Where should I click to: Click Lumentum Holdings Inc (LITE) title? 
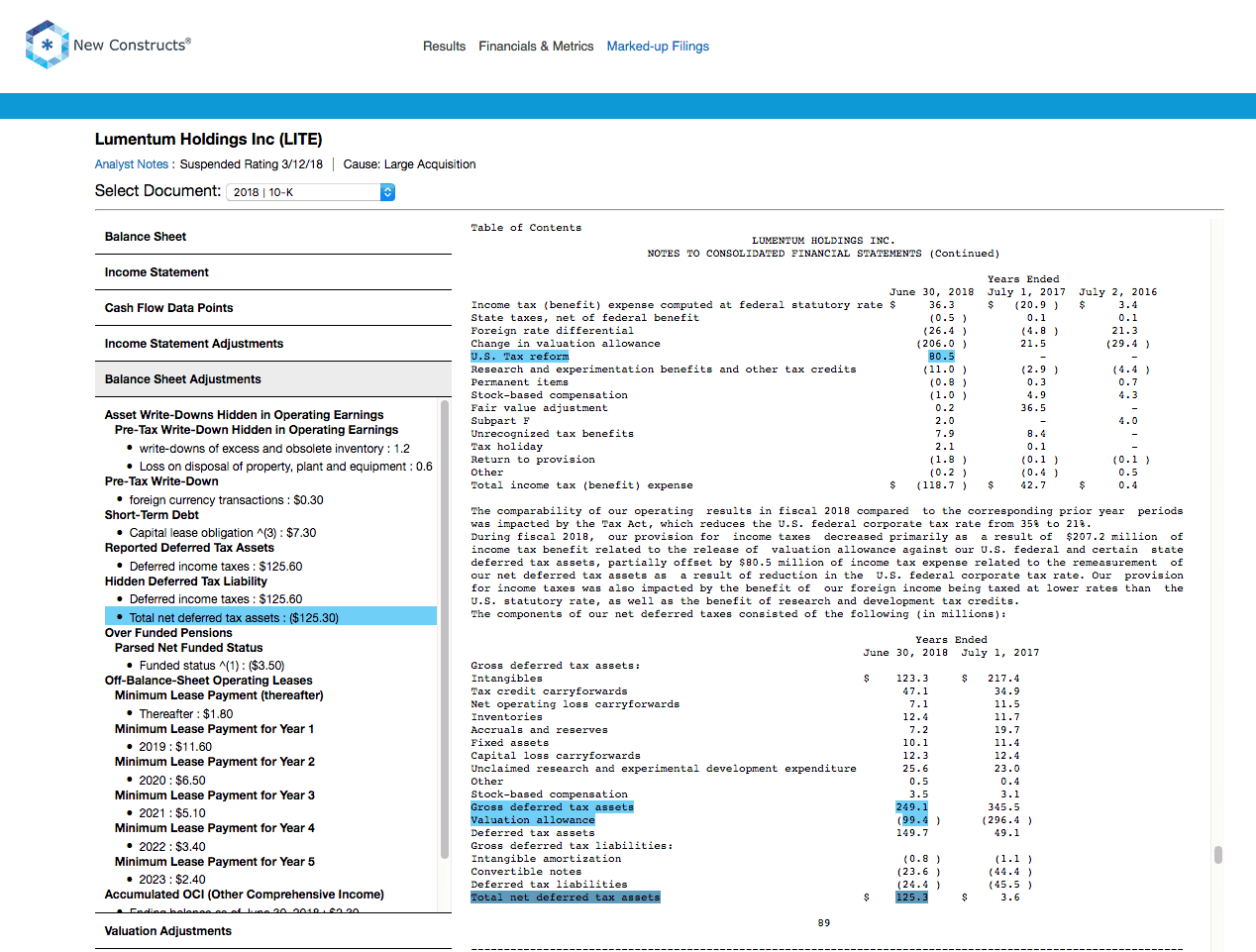click(x=209, y=140)
